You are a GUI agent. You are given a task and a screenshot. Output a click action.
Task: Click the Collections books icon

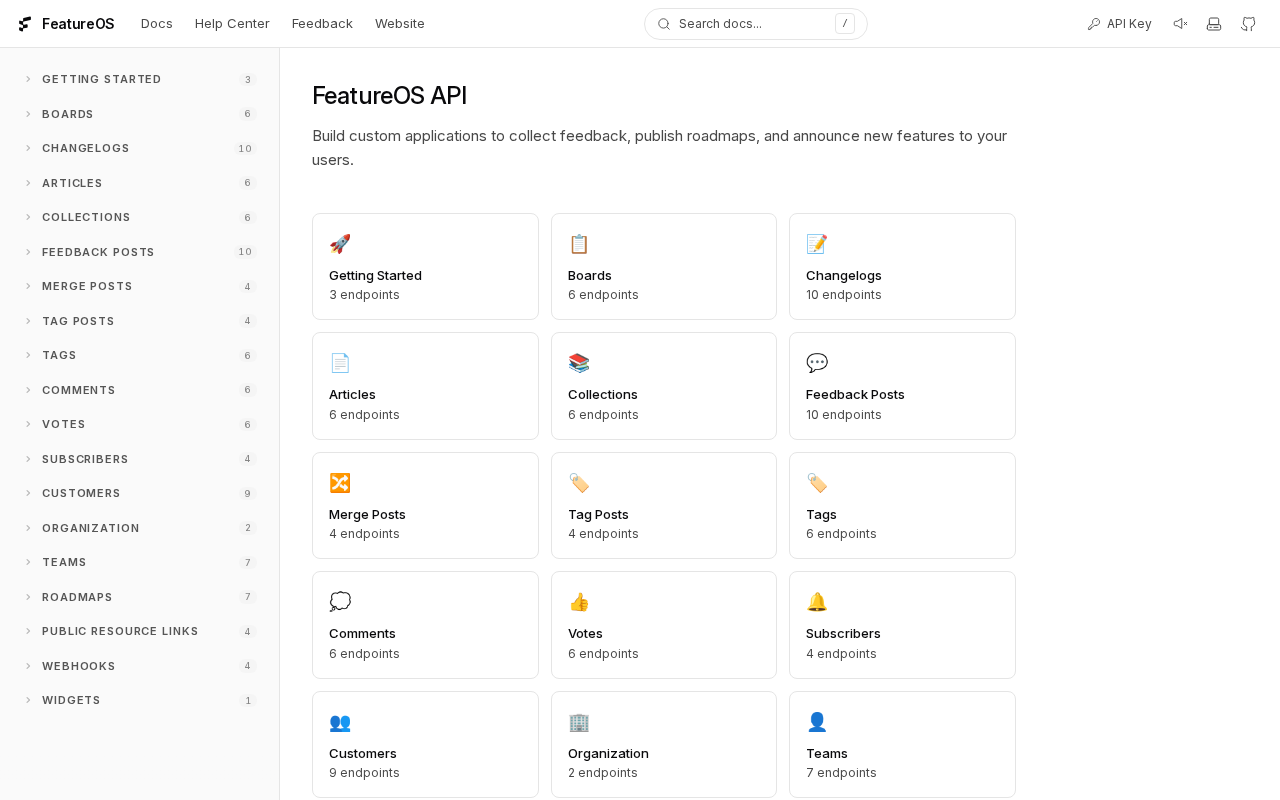579,363
